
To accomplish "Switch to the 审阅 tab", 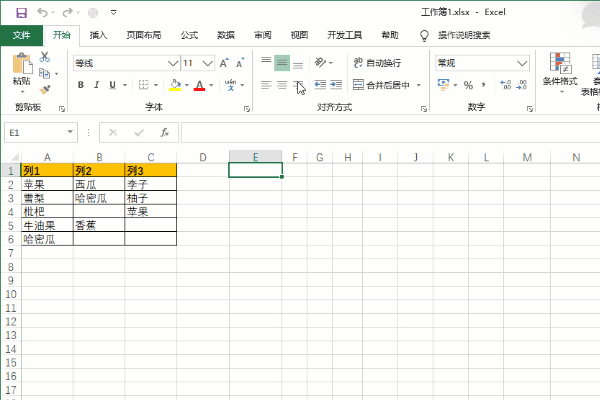I will pos(262,35).
